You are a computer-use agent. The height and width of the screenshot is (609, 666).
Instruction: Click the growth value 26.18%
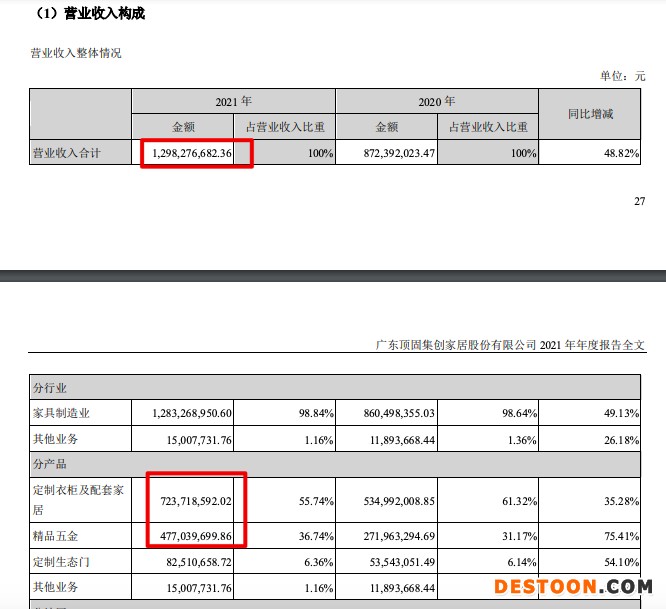point(621,440)
